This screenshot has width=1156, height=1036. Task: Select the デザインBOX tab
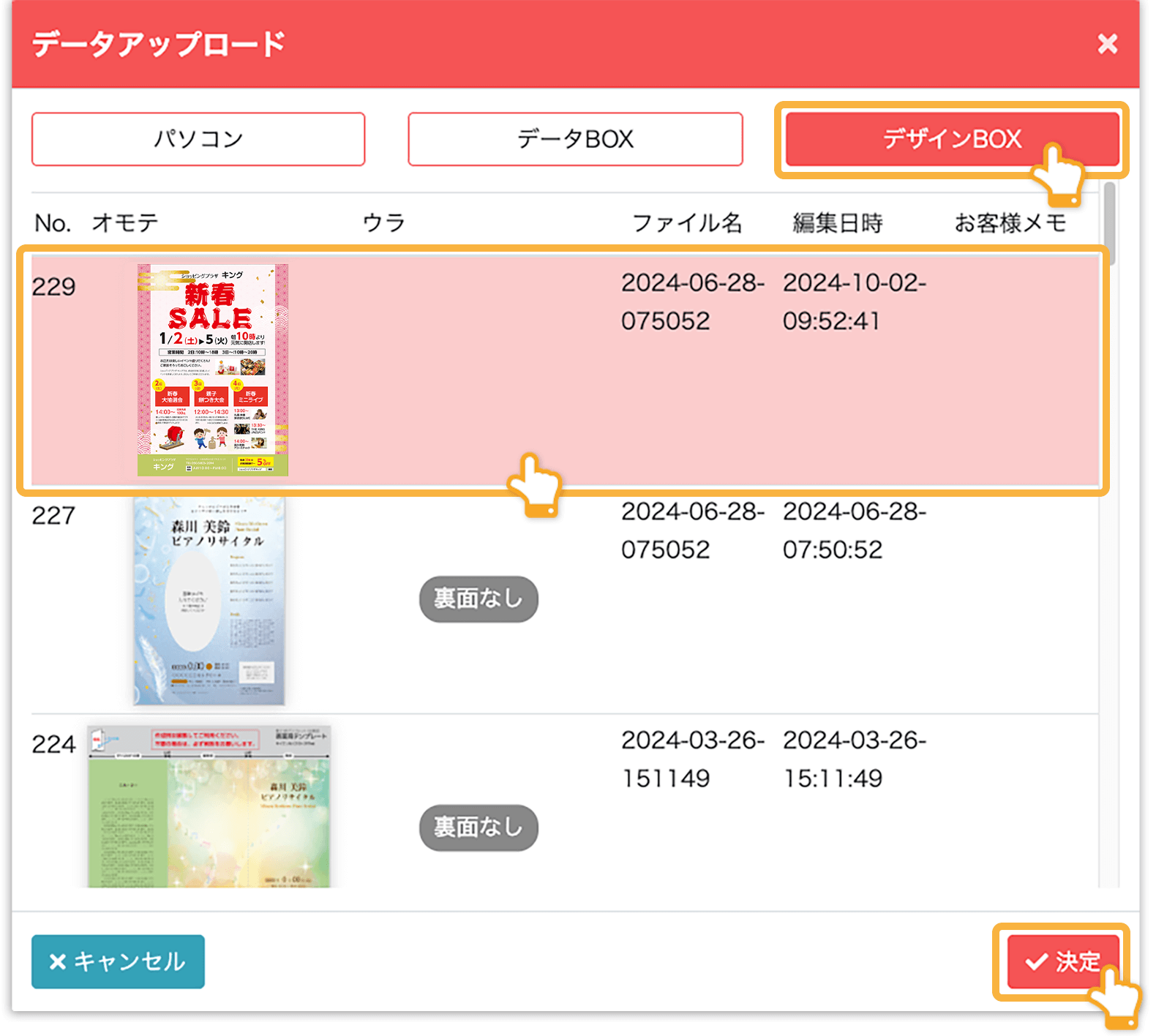point(952,139)
